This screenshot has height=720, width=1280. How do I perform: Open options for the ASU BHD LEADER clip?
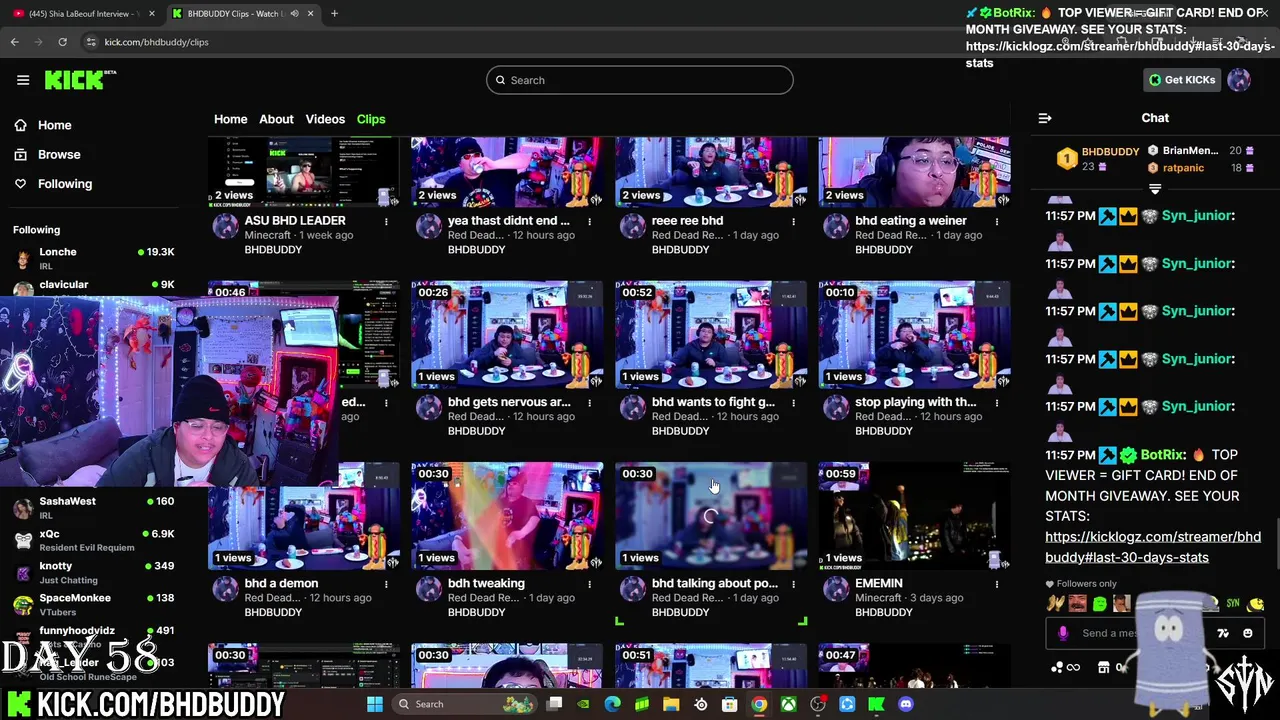click(386, 221)
